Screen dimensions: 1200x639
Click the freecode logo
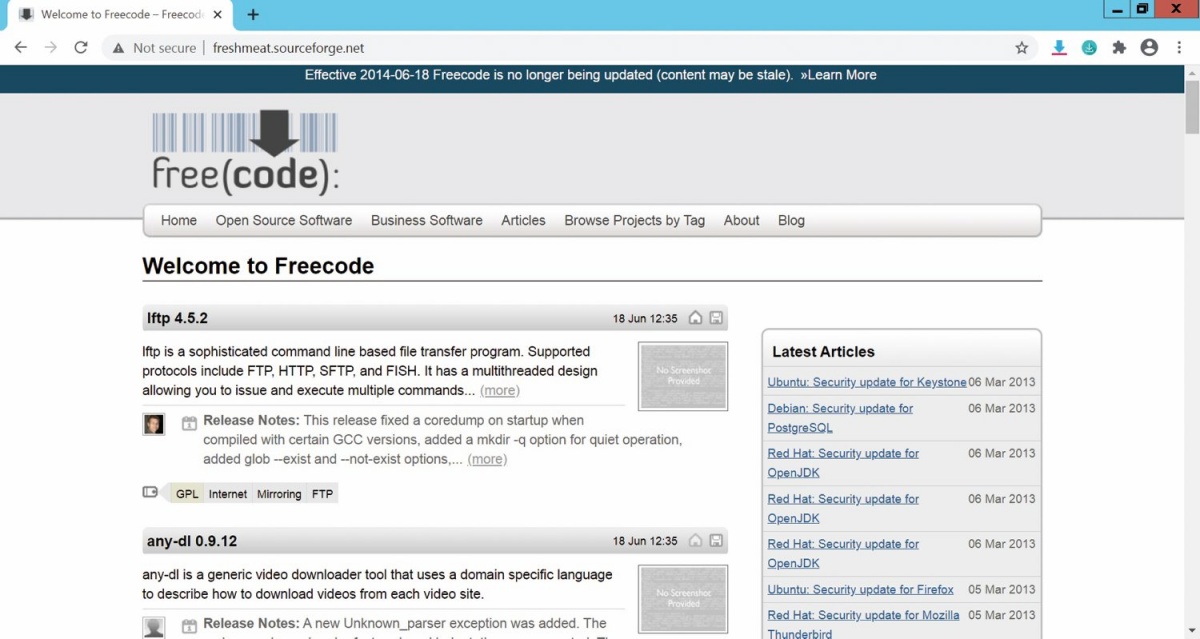246,153
